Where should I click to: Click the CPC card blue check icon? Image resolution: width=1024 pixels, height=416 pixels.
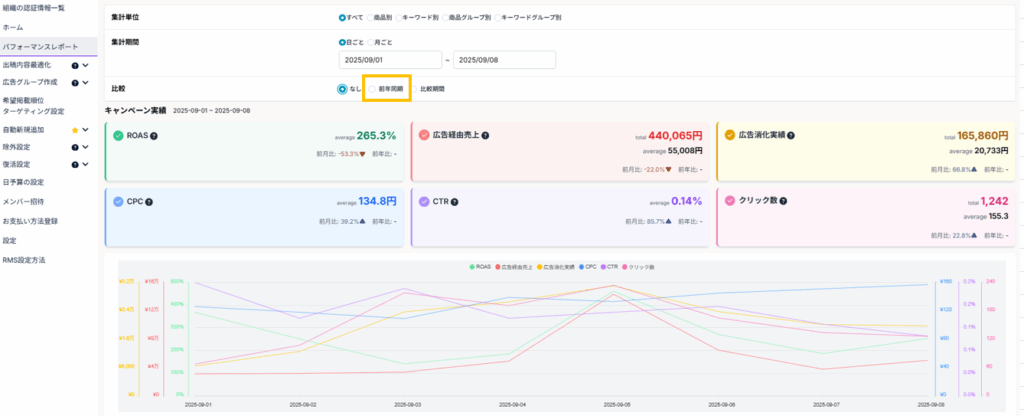point(119,201)
